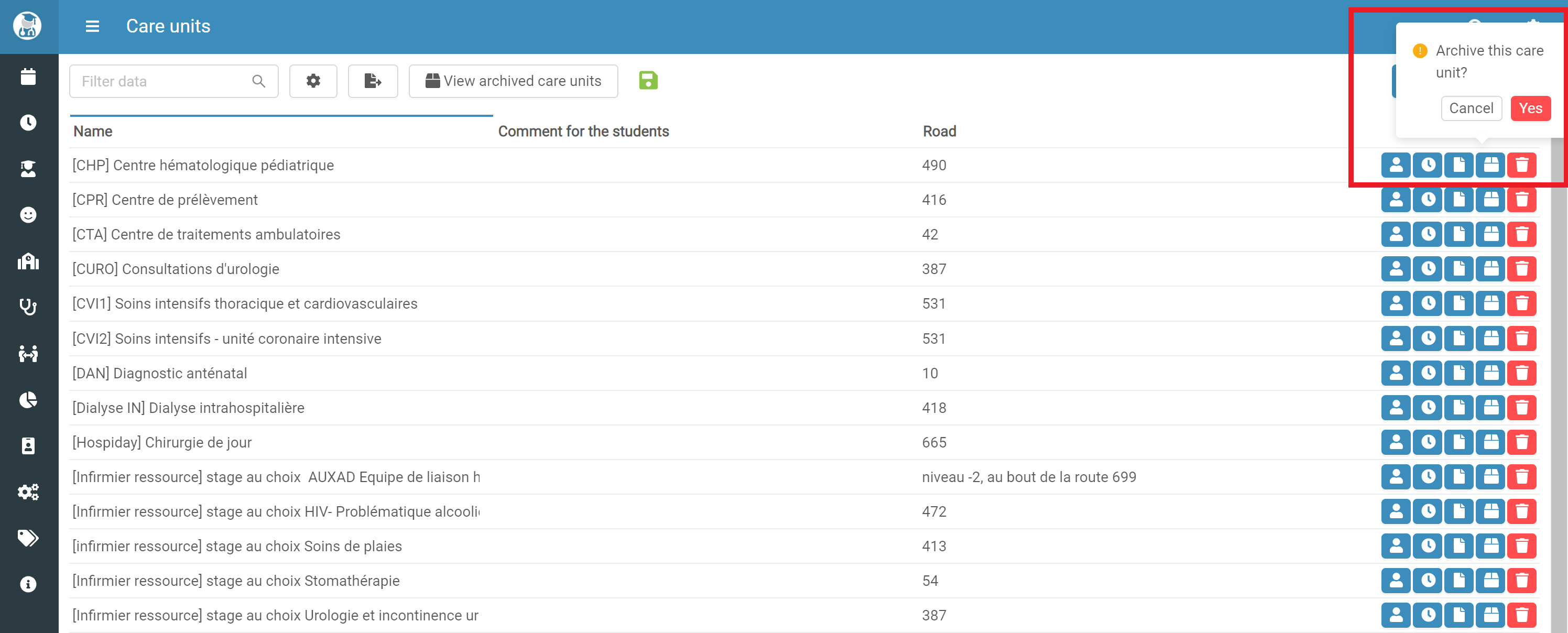This screenshot has width=1568, height=633.
Task: Click the document icon for the [CVI1] row
Action: (1459, 304)
